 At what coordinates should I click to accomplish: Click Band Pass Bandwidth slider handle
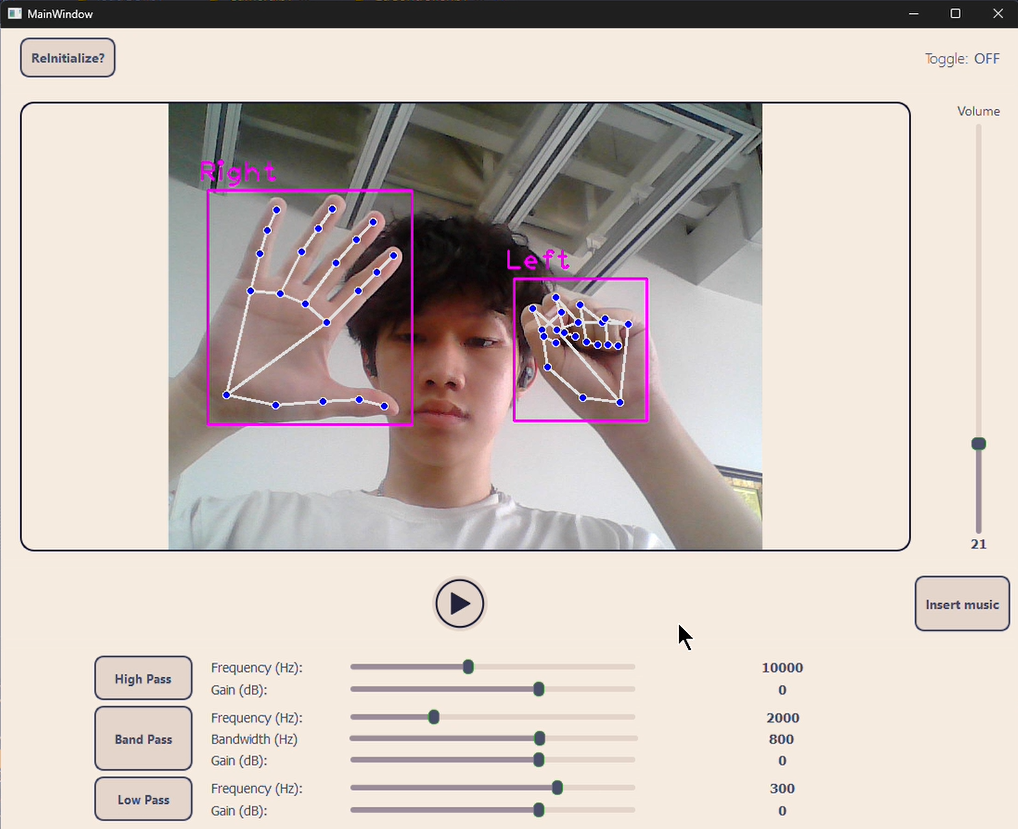pos(540,739)
